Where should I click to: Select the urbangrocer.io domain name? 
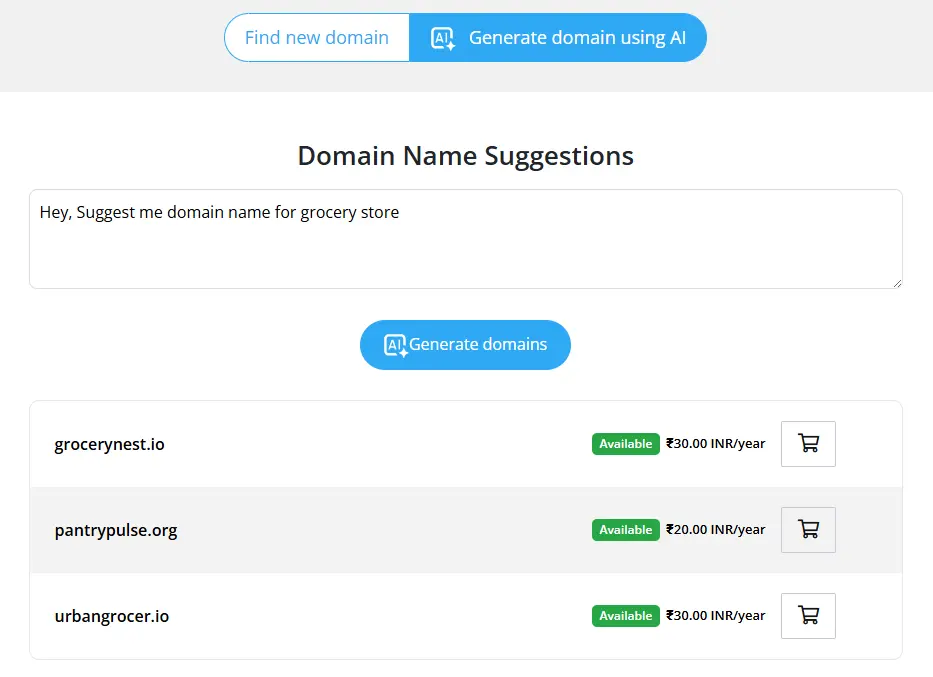111,616
